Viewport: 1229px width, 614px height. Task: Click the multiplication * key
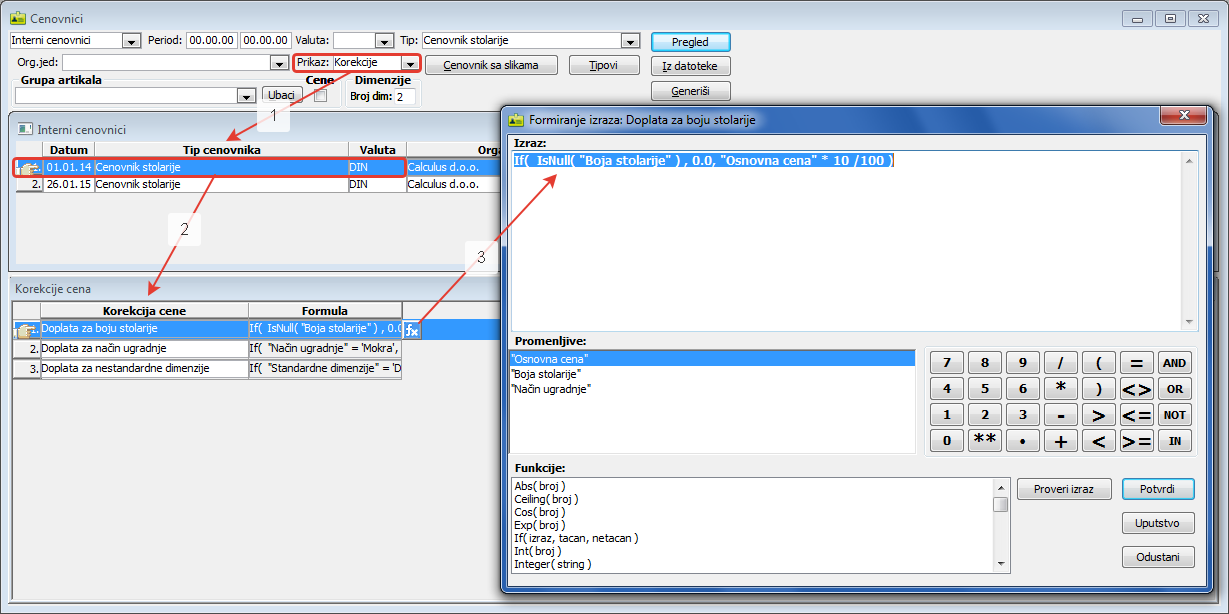click(x=1061, y=389)
